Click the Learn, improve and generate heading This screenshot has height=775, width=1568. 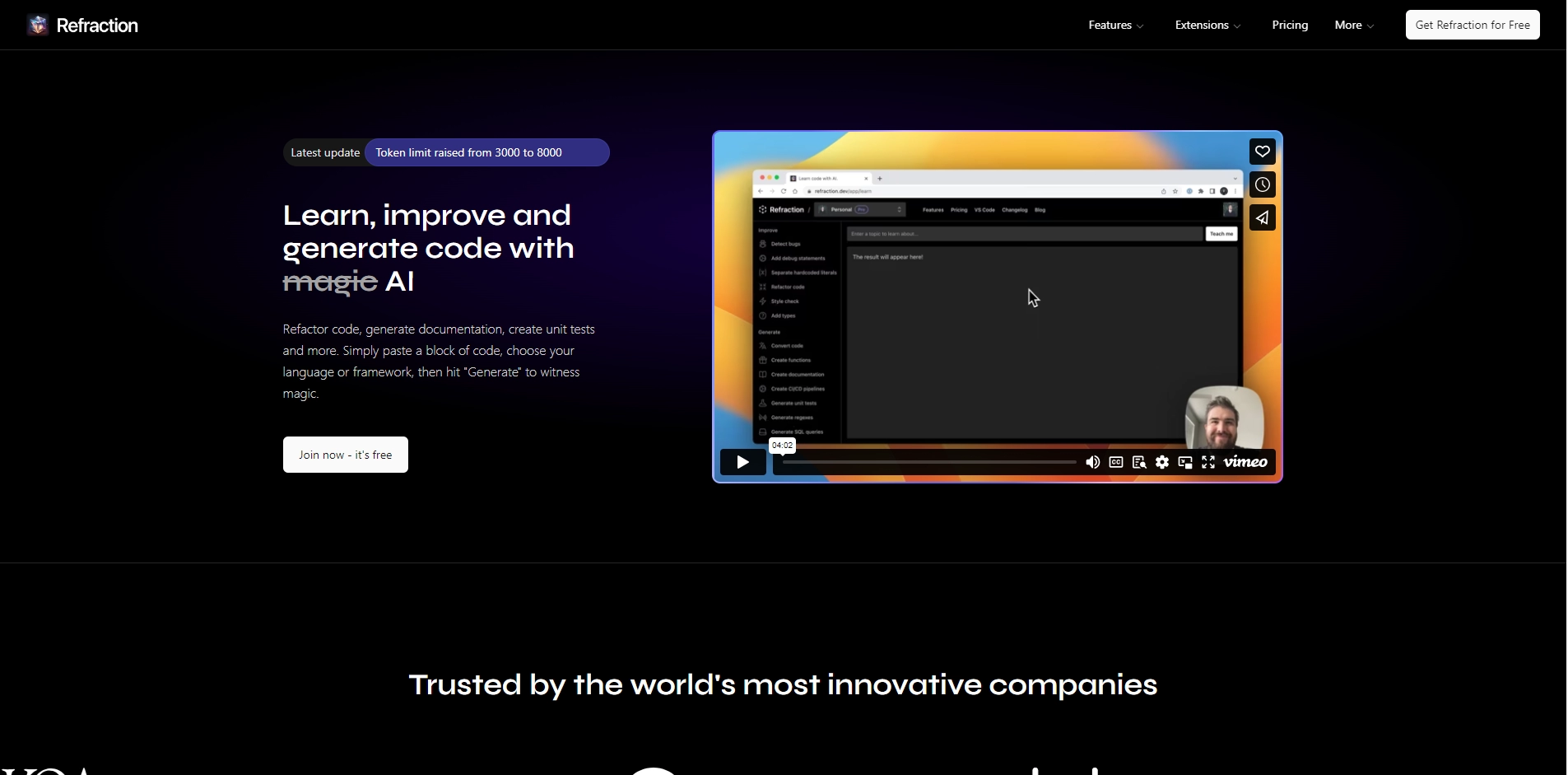(429, 248)
